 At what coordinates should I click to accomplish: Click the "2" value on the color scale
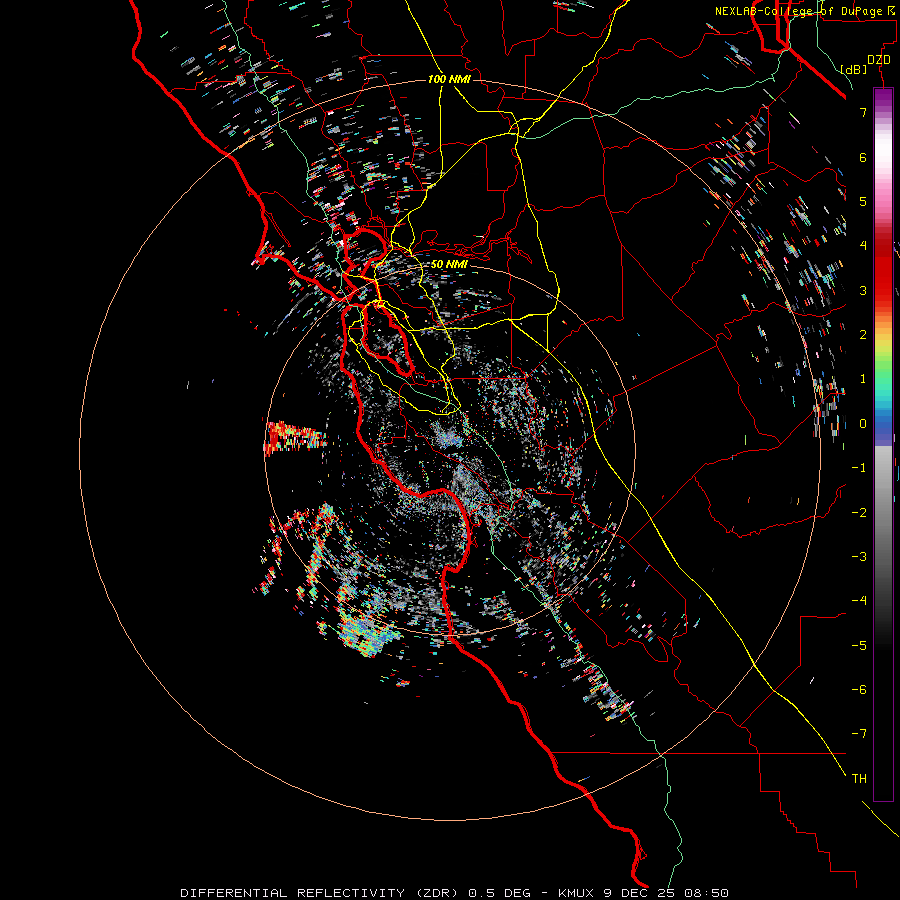click(x=863, y=335)
